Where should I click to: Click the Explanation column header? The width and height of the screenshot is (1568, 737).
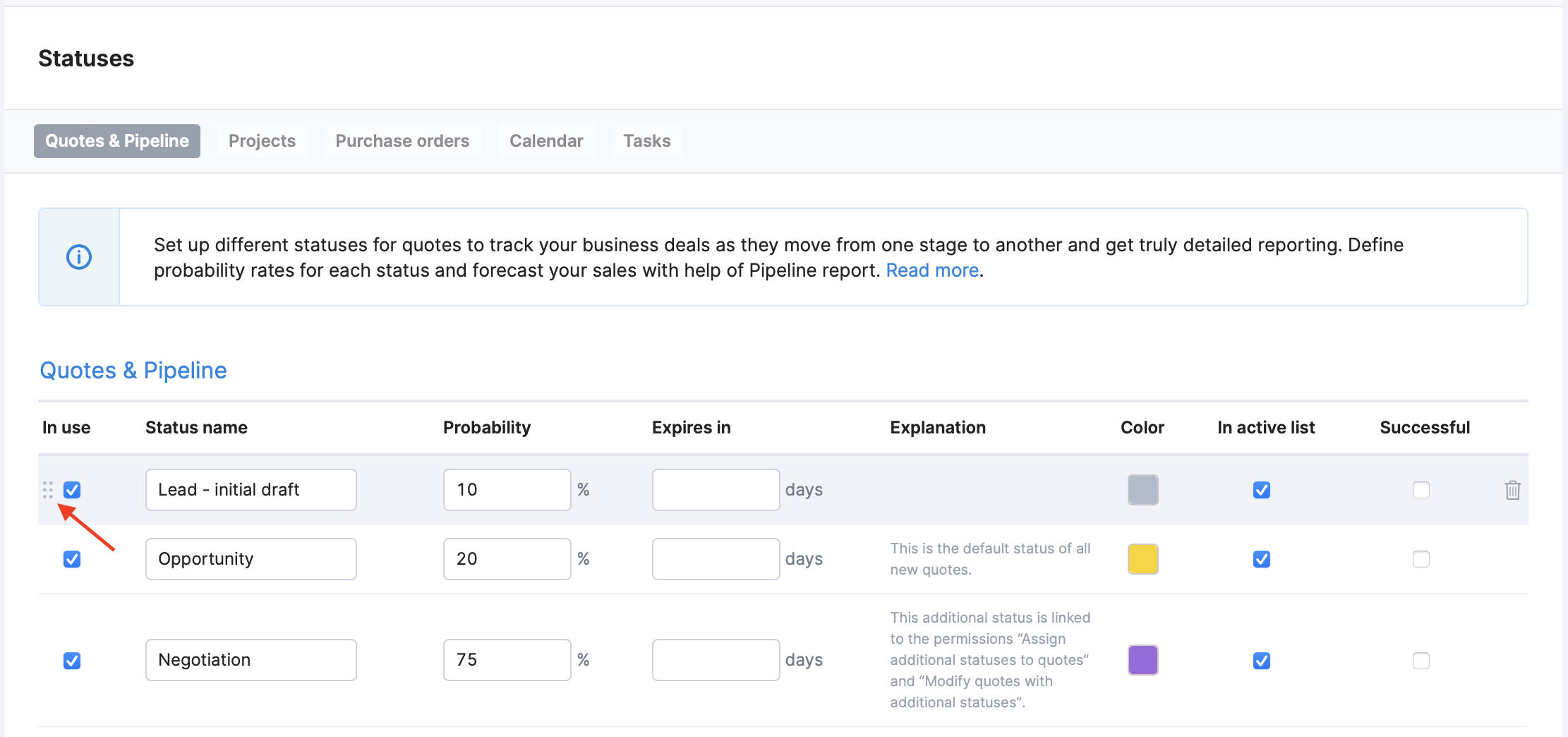pos(938,428)
